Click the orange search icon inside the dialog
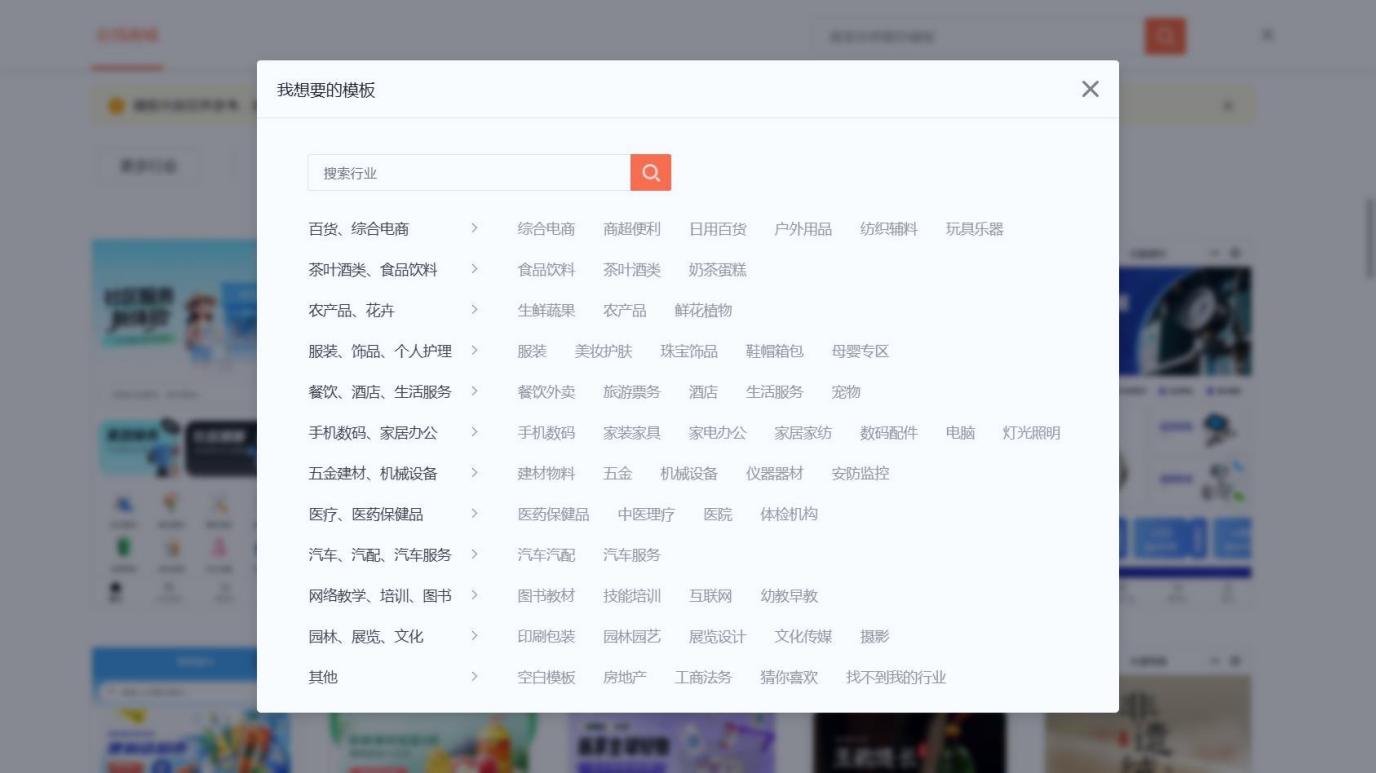 click(650, 172)
